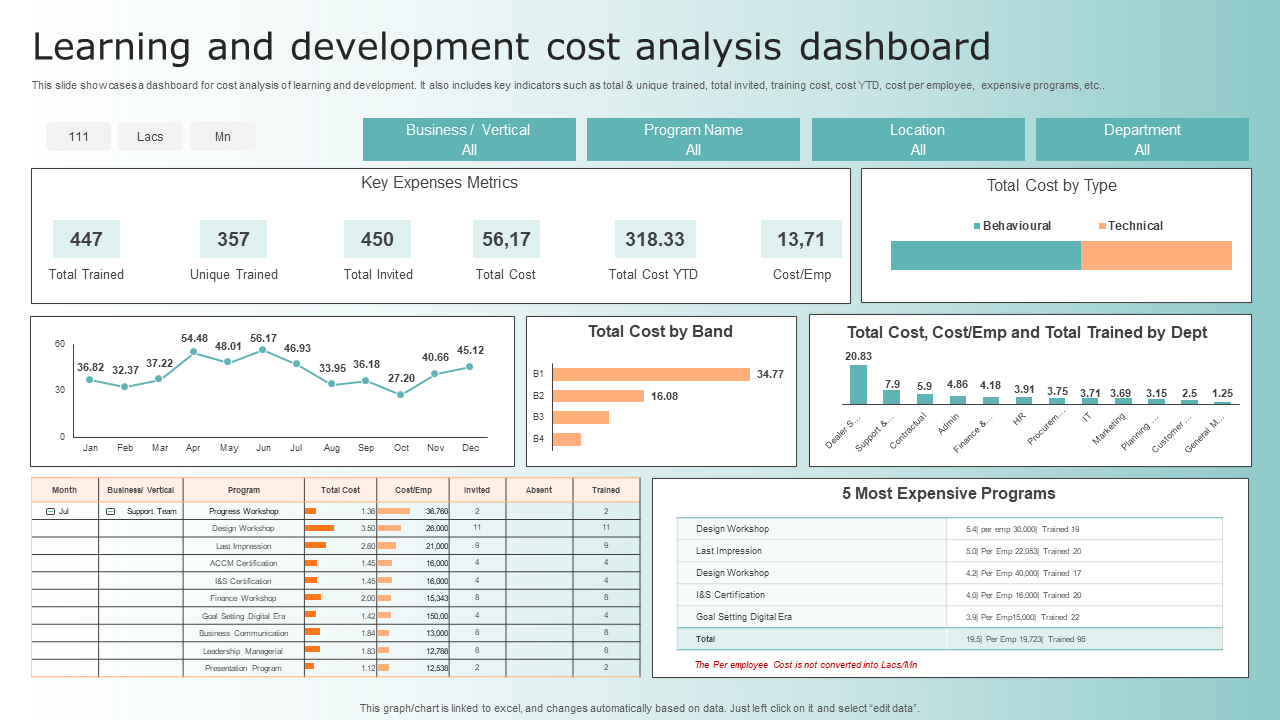Click the Month column header
Screen dimensions: 1280x720
click(x=65, y=490)
